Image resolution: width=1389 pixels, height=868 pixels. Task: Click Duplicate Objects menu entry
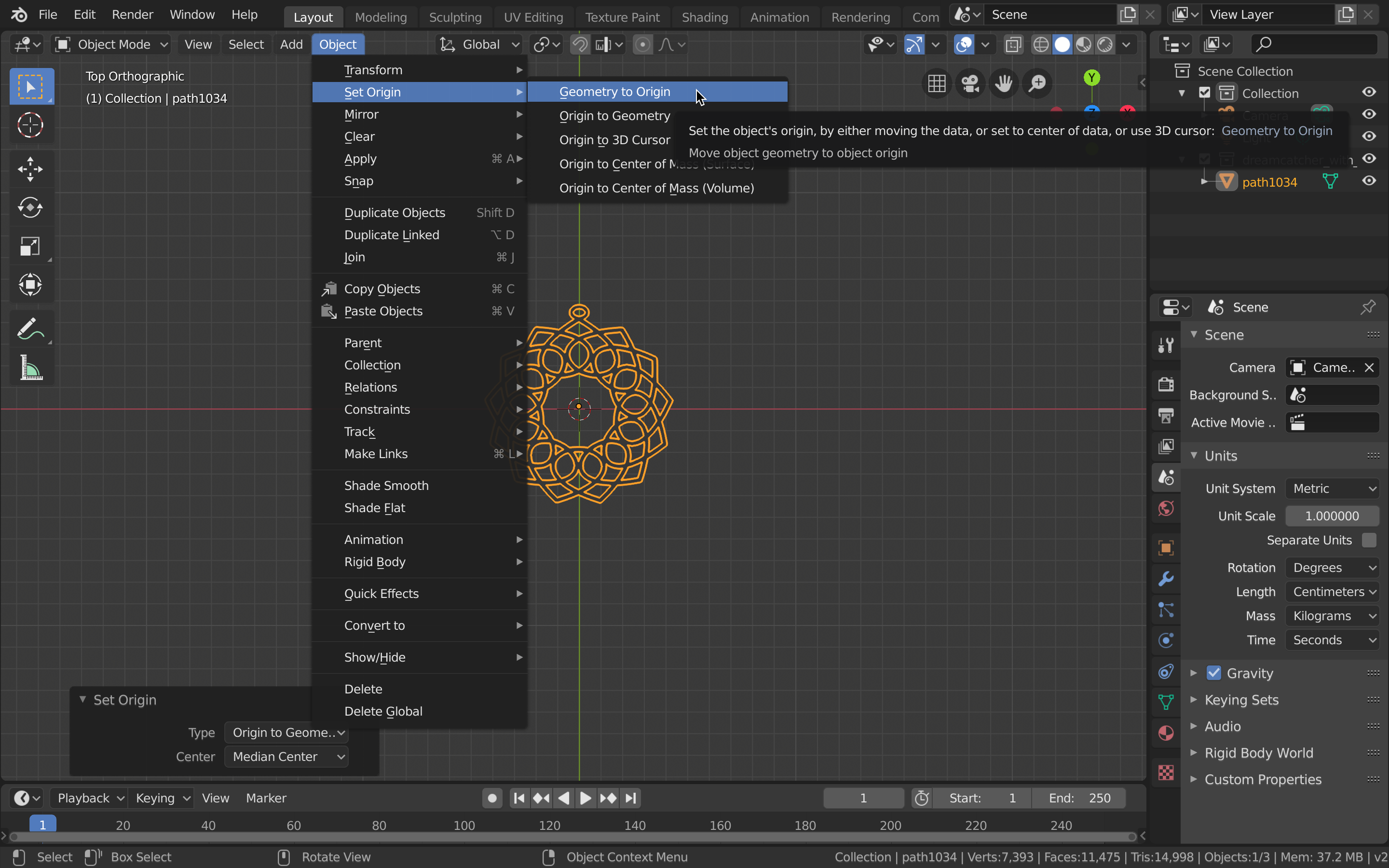tap(420, 213)
